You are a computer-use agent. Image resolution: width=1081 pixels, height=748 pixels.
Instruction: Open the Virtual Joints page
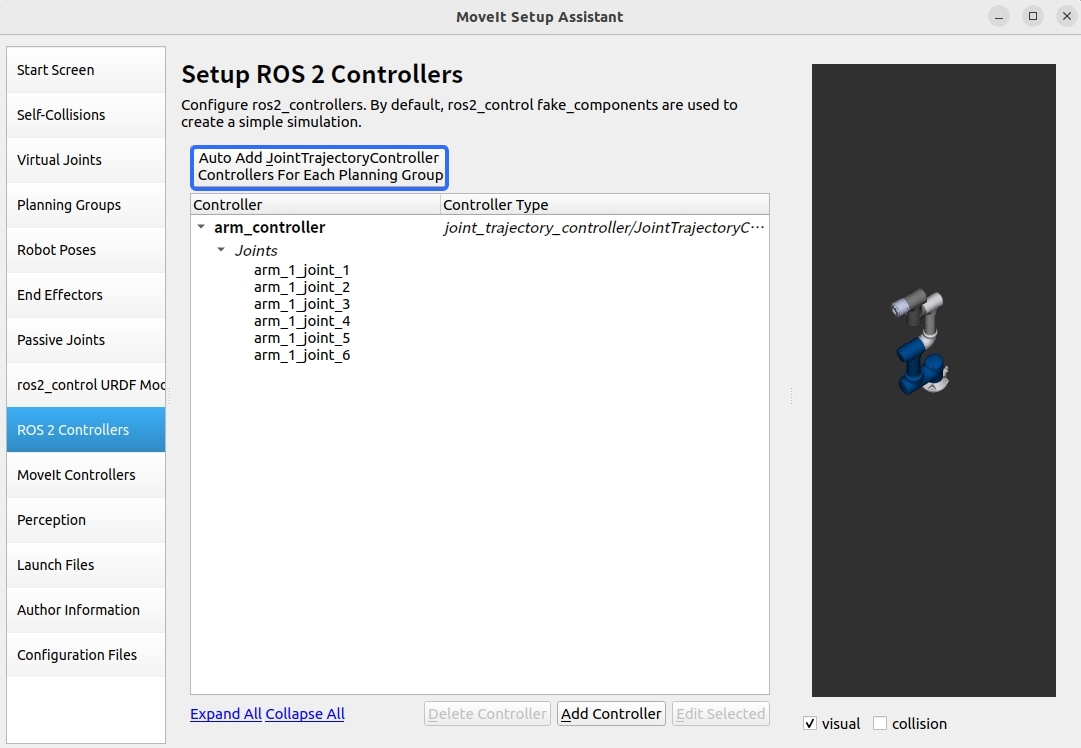pos(85,160)
